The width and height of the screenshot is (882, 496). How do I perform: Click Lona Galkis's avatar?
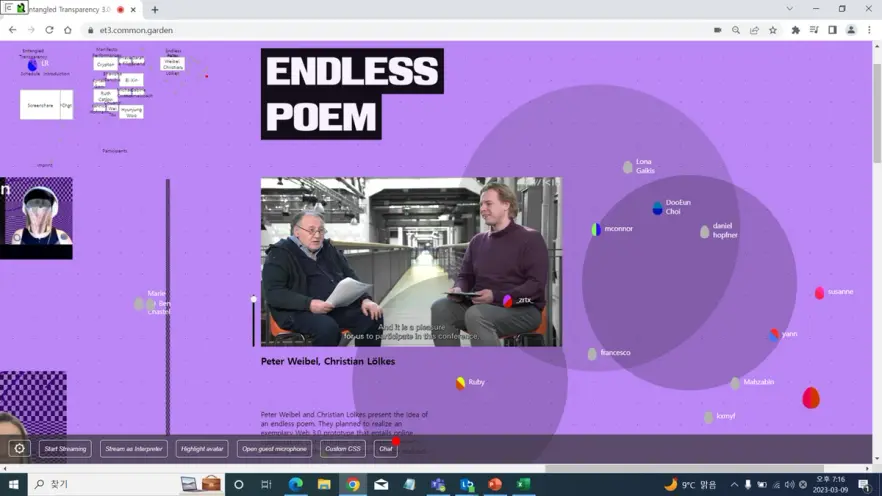coord(628,167)
